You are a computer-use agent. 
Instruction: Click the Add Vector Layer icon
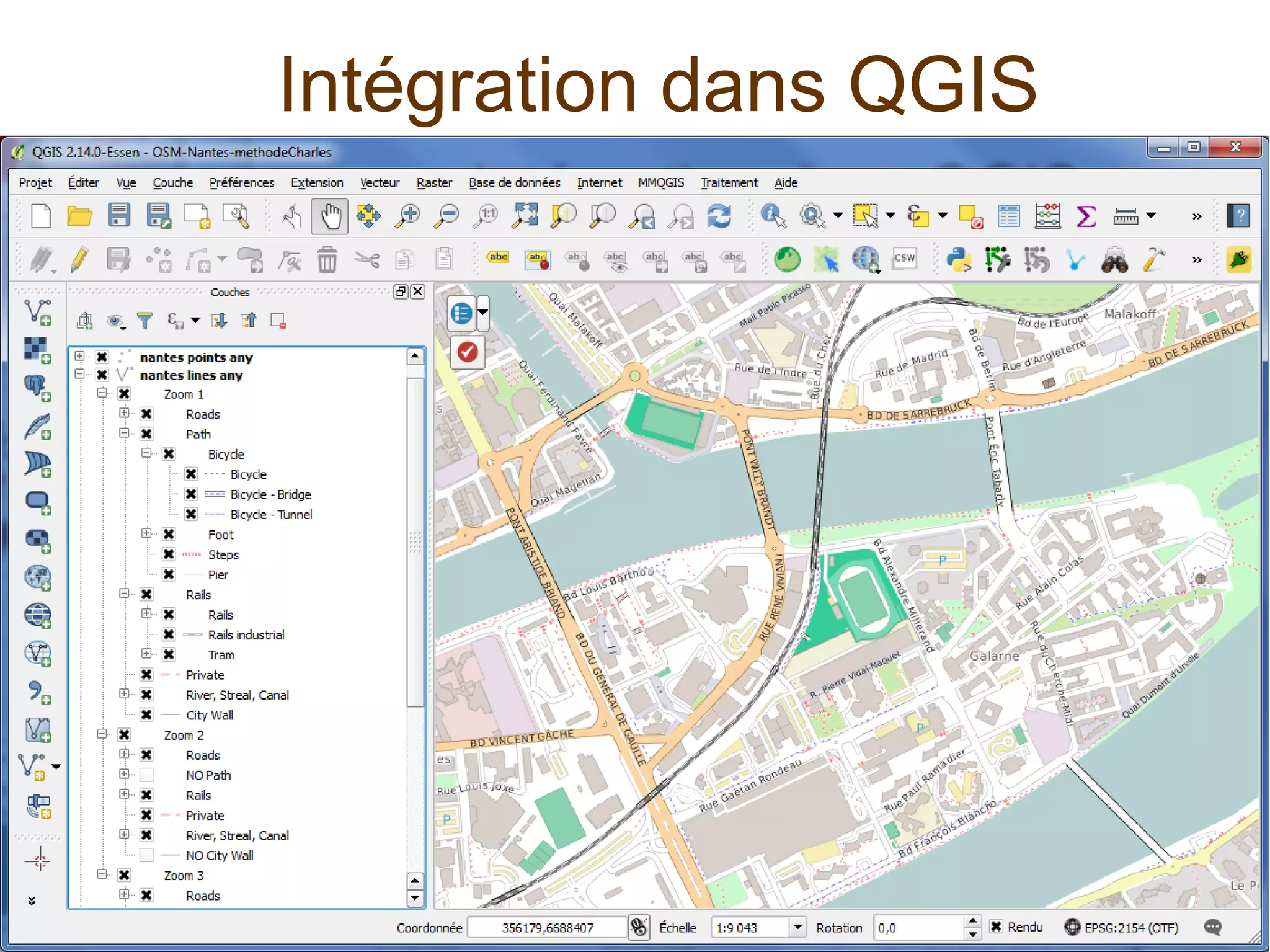[38, 312]
